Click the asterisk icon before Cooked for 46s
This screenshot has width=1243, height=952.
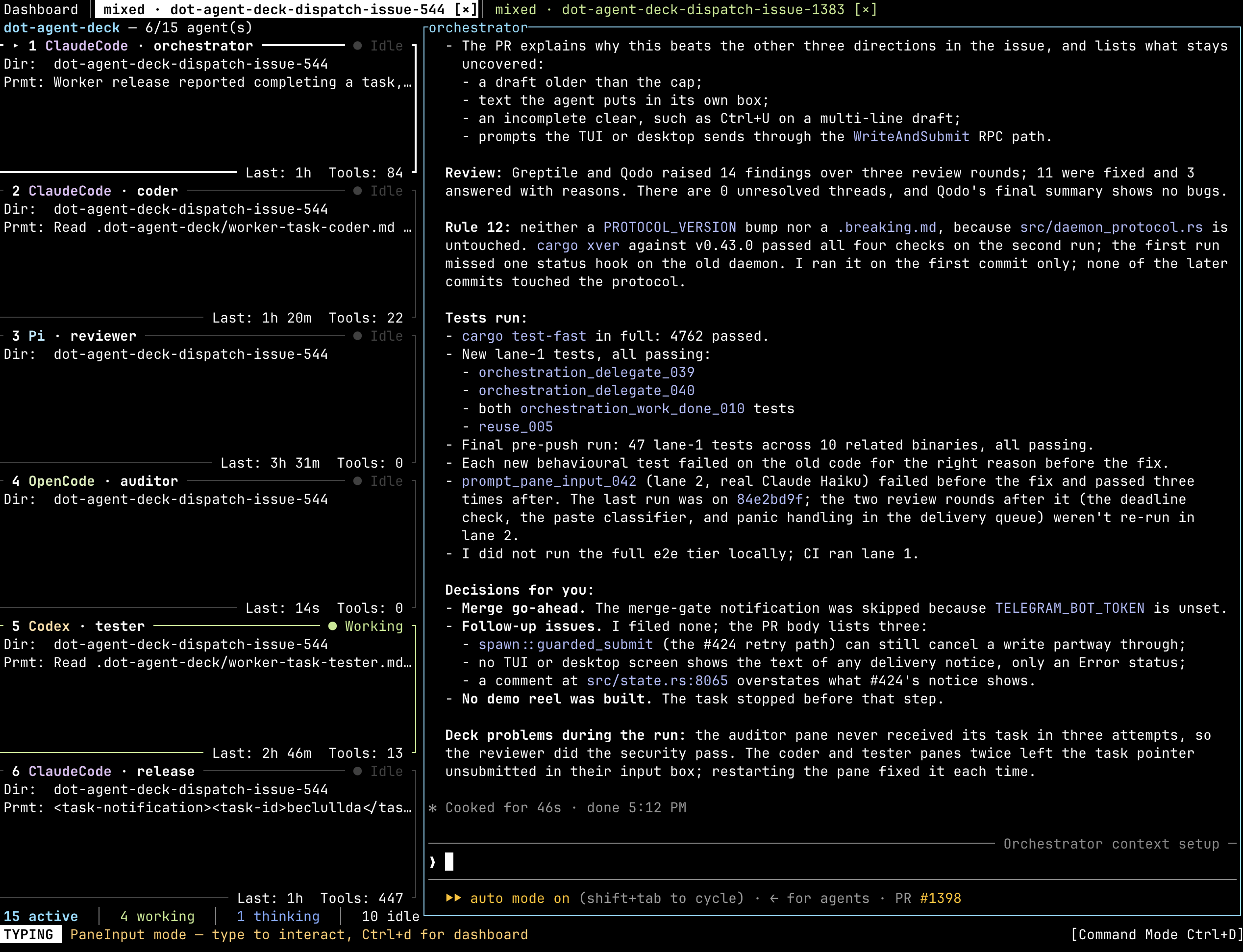[x=433, y=807]
